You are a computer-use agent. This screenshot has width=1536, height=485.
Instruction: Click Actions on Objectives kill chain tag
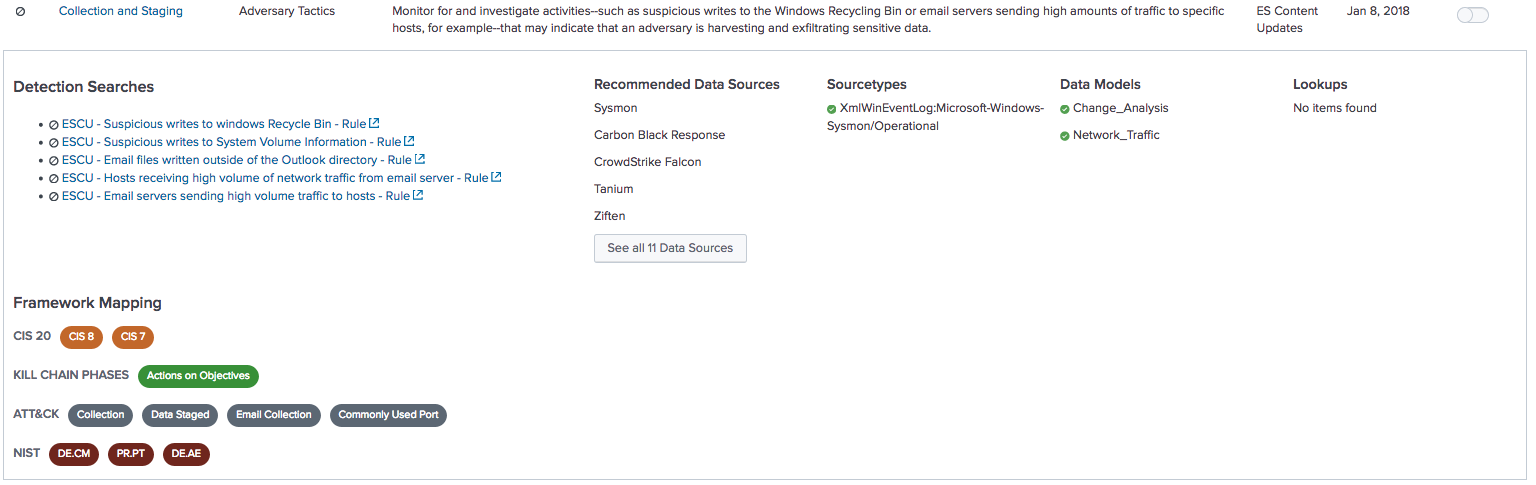click(198, 376)
